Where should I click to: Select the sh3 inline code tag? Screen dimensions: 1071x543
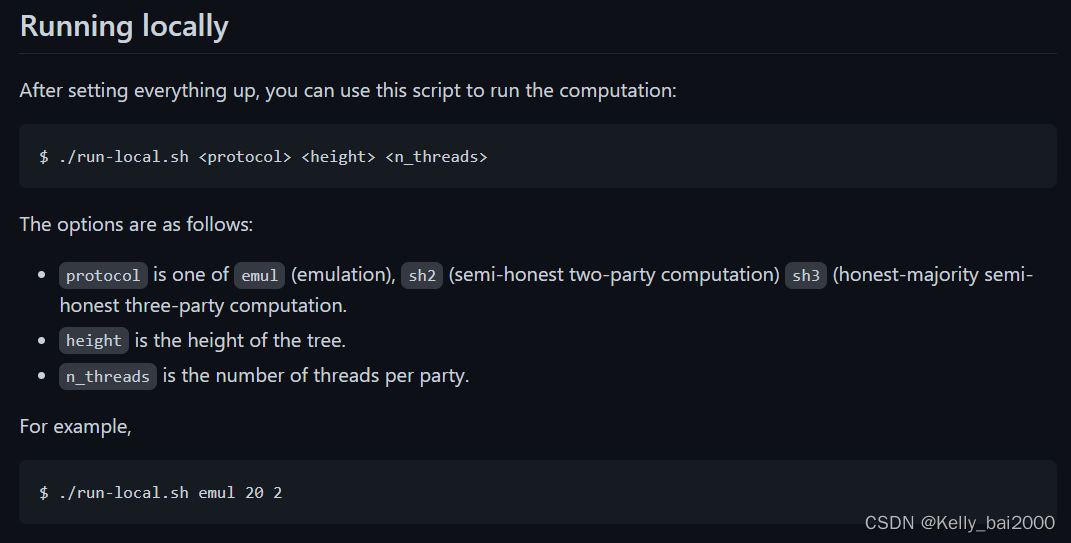click(x=806, y=275)
